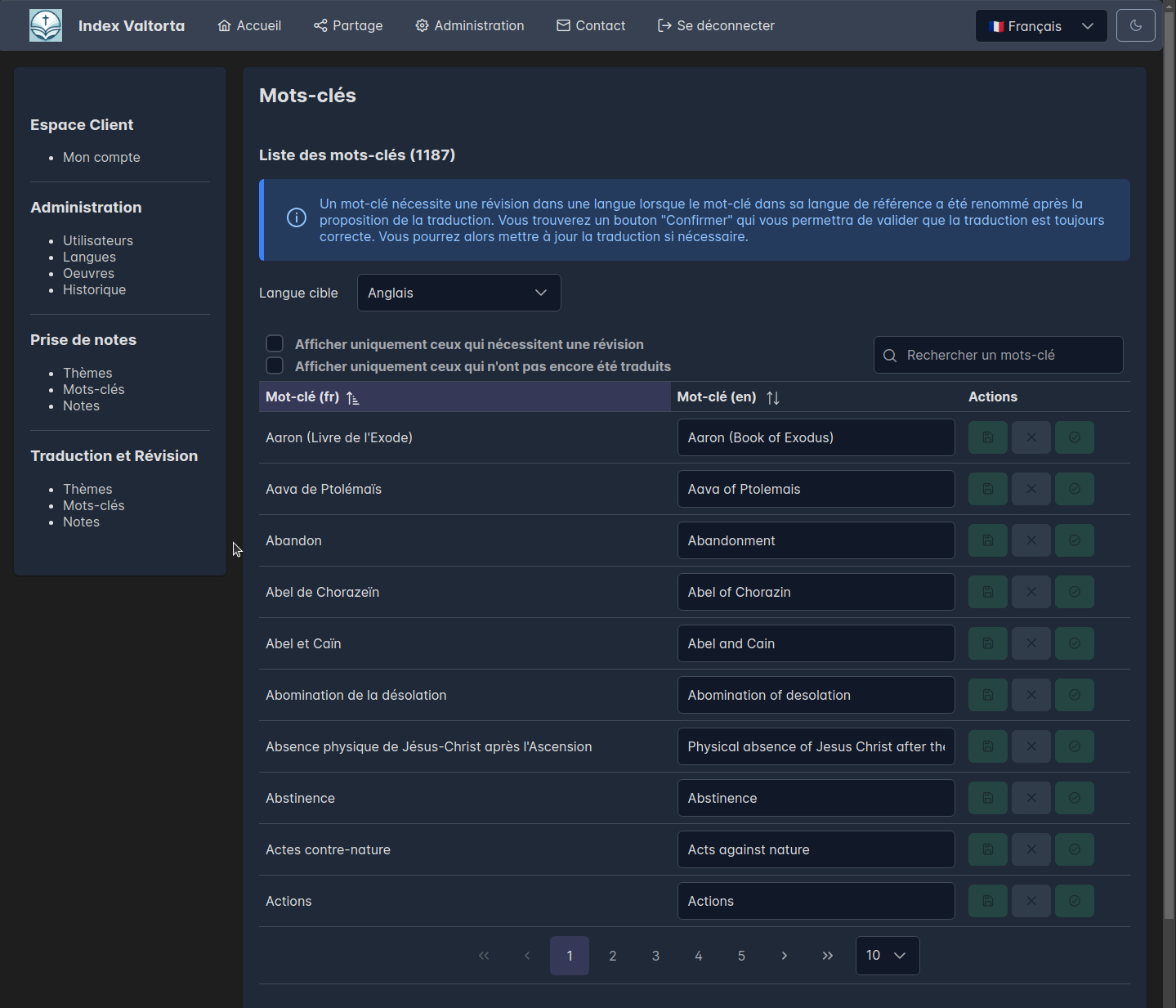Image resolution: width=1176 pixels, height=1008 pixels.
Task: Click the save icon for Aaron row
Action: point(987,437)
